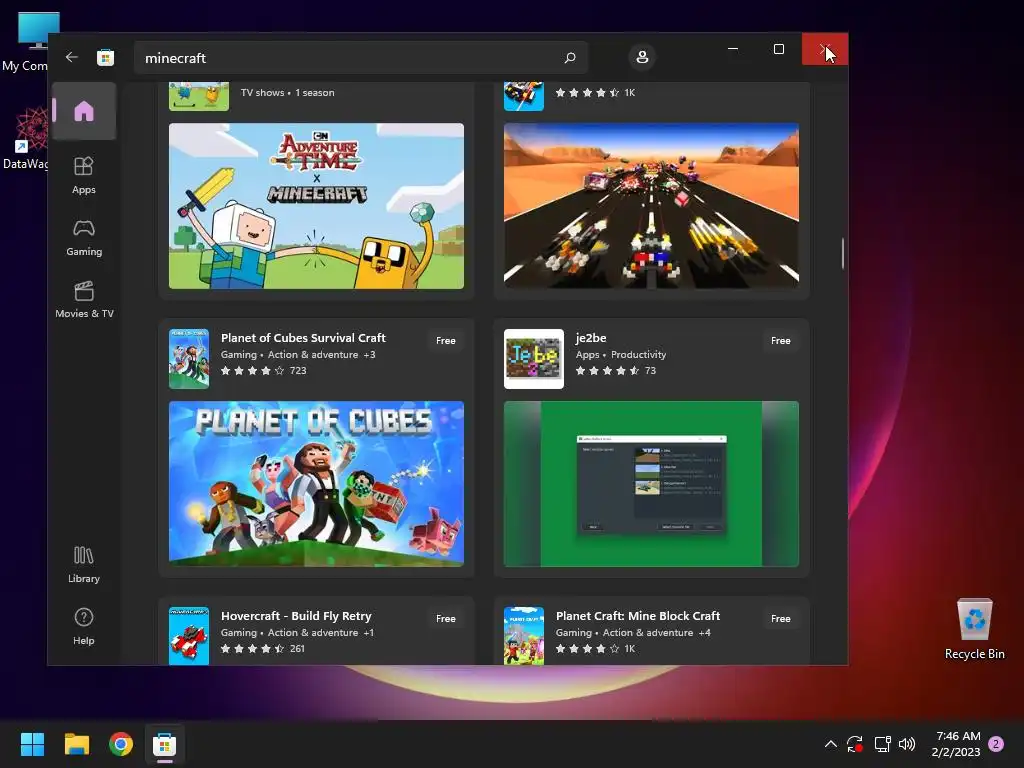Open Help in the sidebar
Viewport: 1024px width, 768px height.
(x=84, y=627)
